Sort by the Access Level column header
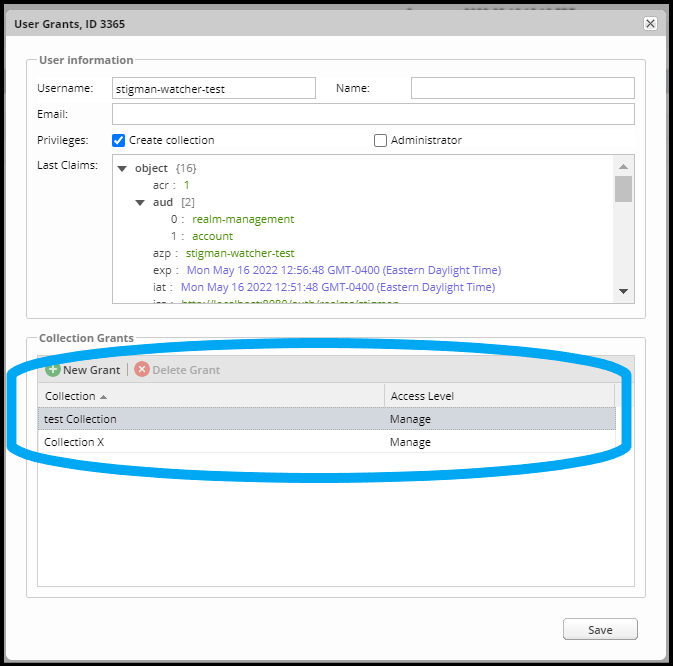 click(x=500, y=396)
